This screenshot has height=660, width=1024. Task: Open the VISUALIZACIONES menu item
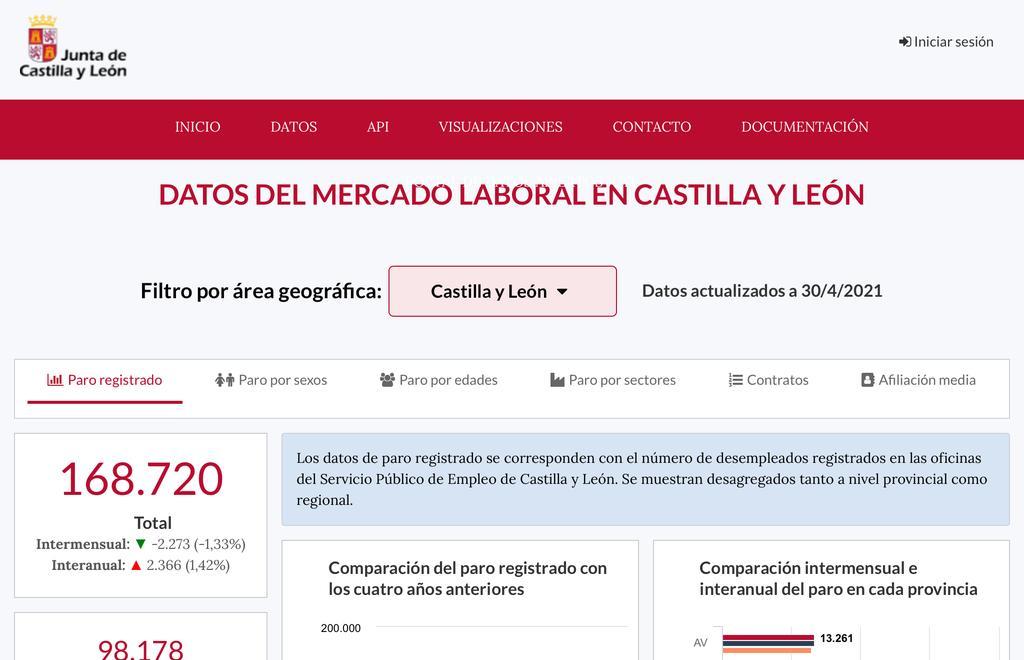coord(500,127)
